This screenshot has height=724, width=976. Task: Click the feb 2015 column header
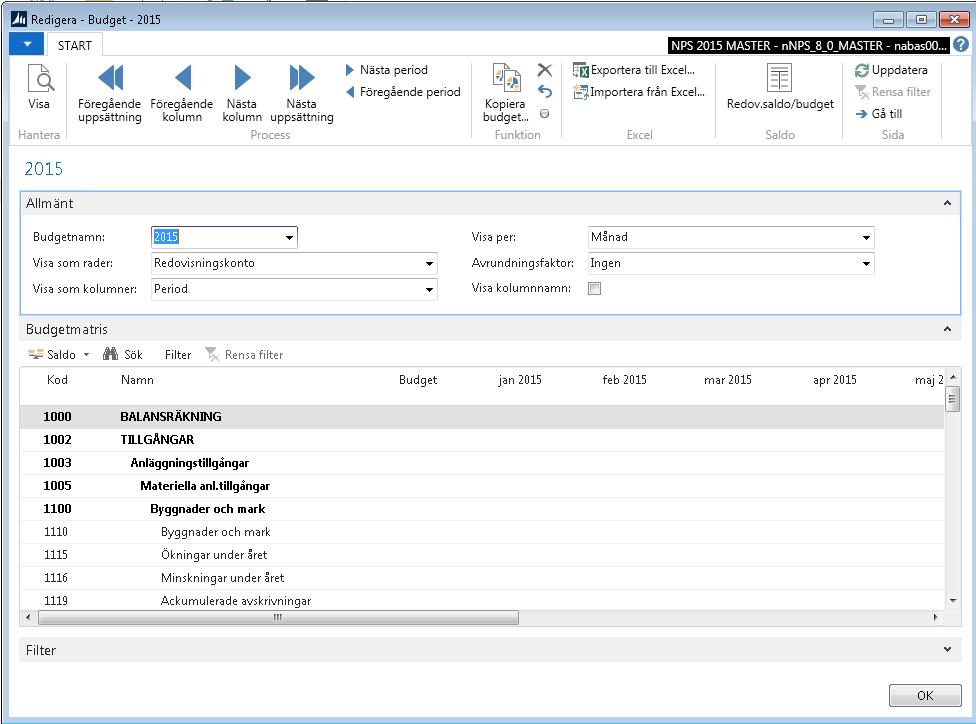pos(624,380)
